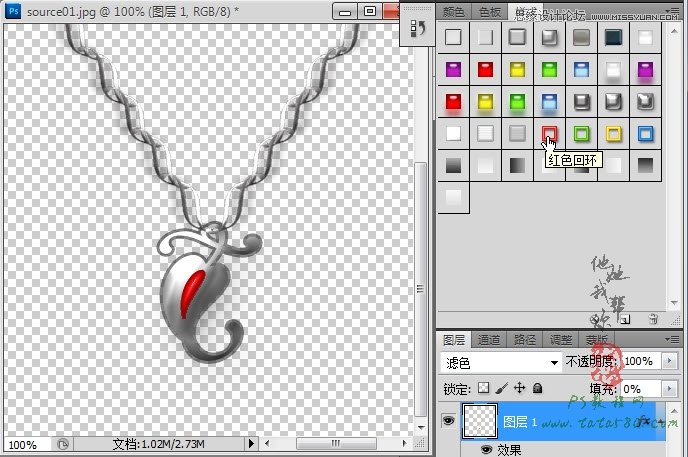Click the trash icon in Styles panel
The width and height of the screenshot is (688, 457).
tap(653, 319)
